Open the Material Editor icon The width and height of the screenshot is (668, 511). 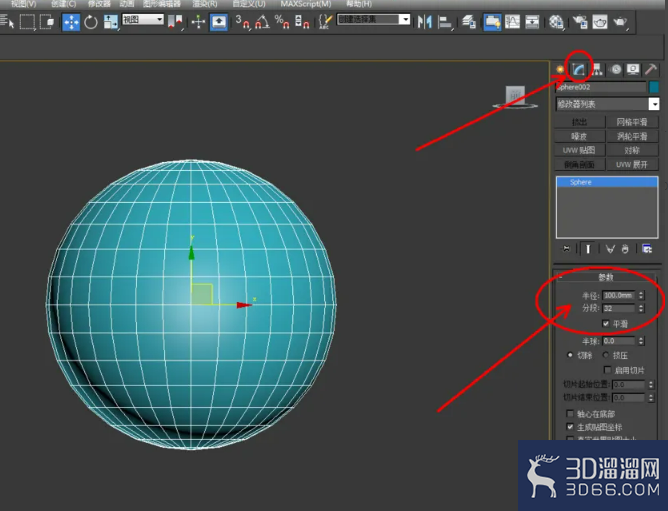coord(556,22)
